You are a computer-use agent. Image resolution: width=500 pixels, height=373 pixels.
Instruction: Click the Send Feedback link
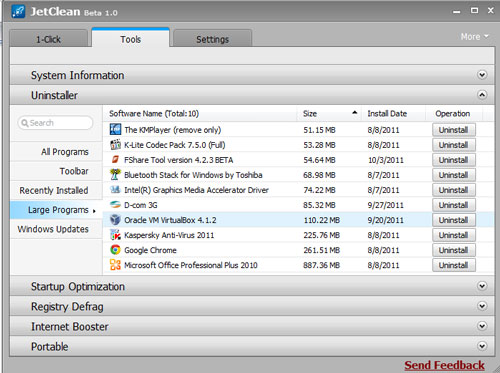pos(444,365)
